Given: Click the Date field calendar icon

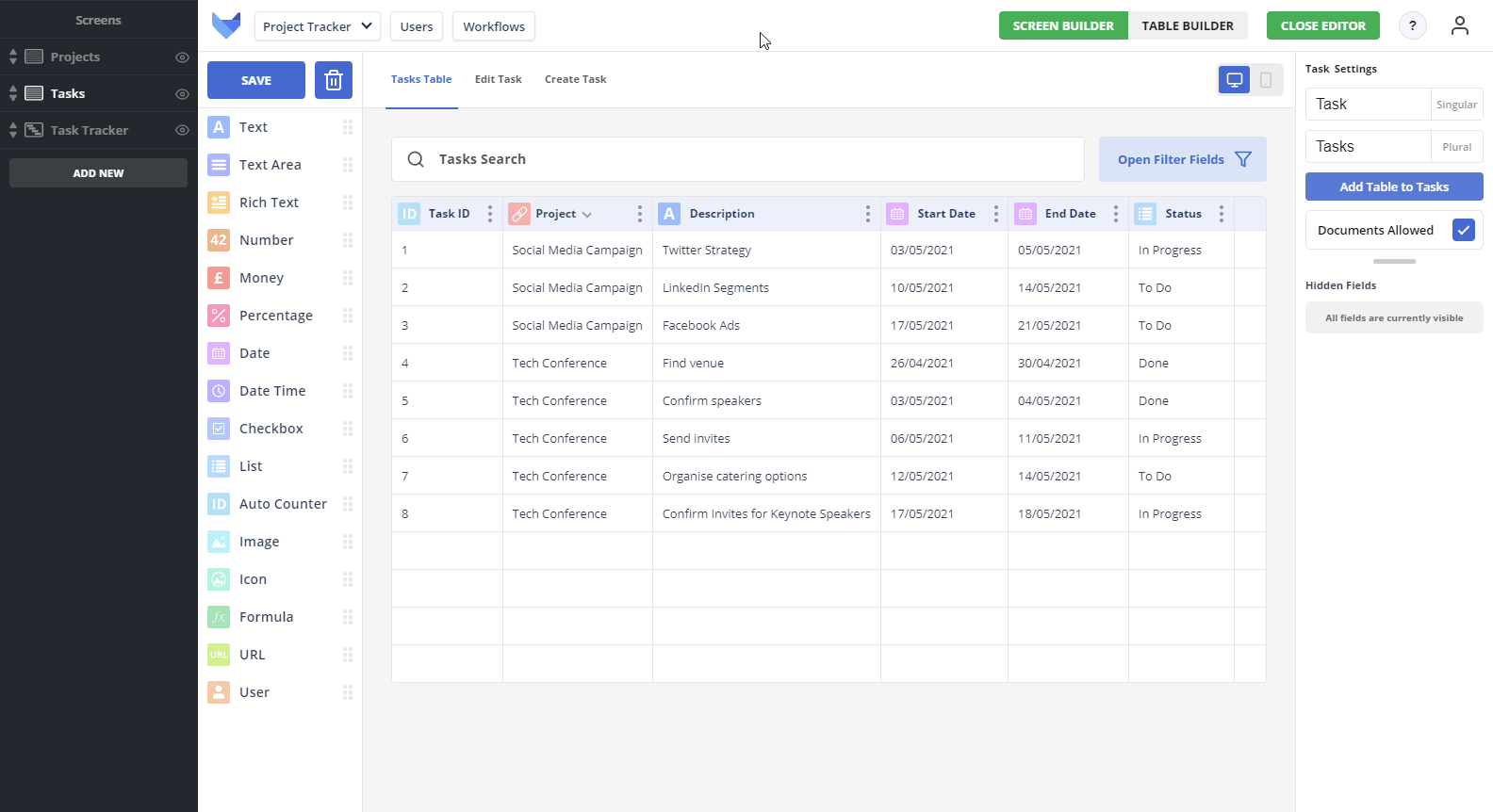Looking at the screenshot, I should (x=219, y=353).
